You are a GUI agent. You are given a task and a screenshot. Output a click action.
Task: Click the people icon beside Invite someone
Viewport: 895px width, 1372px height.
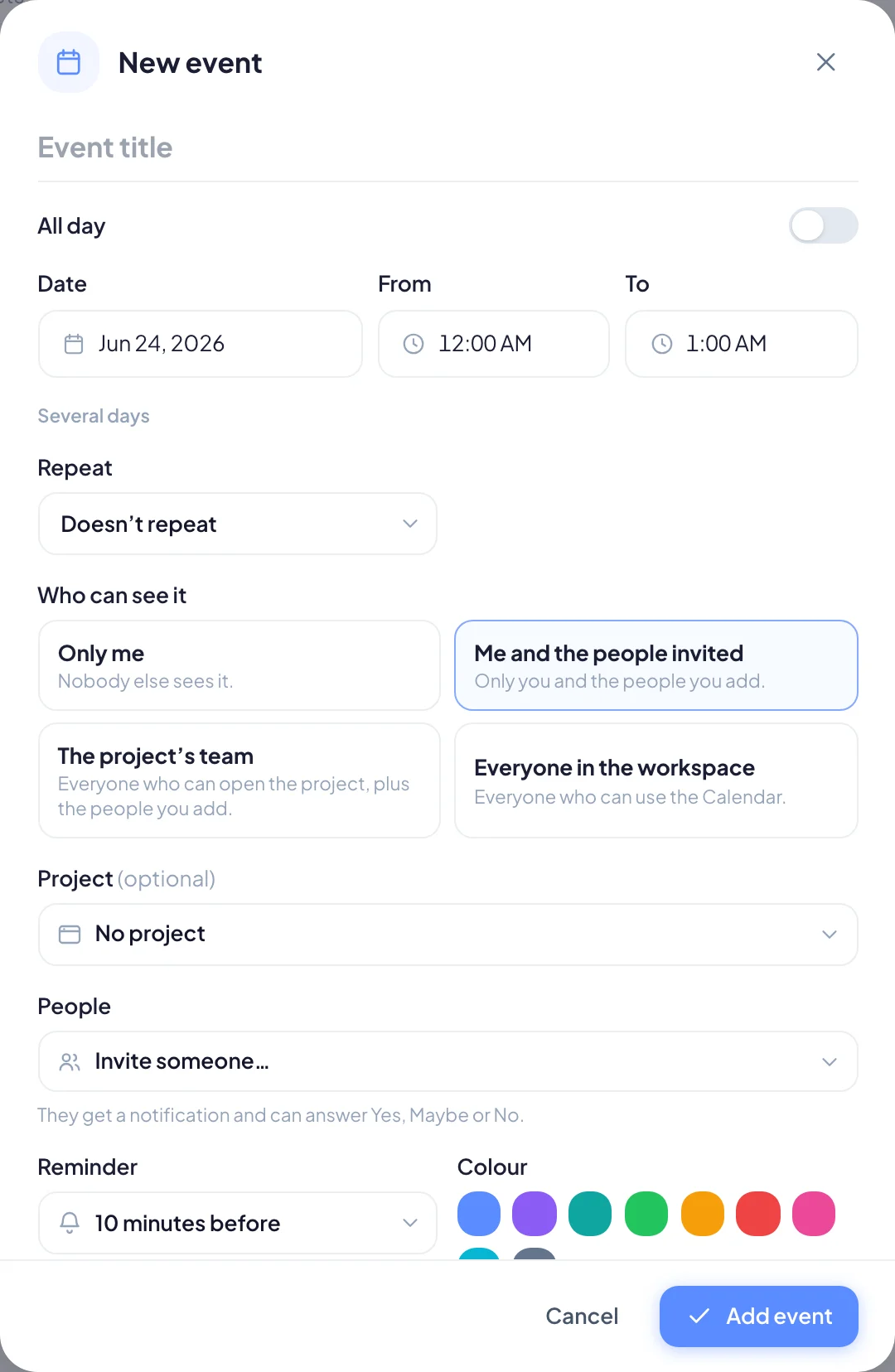coord(70,1062)
